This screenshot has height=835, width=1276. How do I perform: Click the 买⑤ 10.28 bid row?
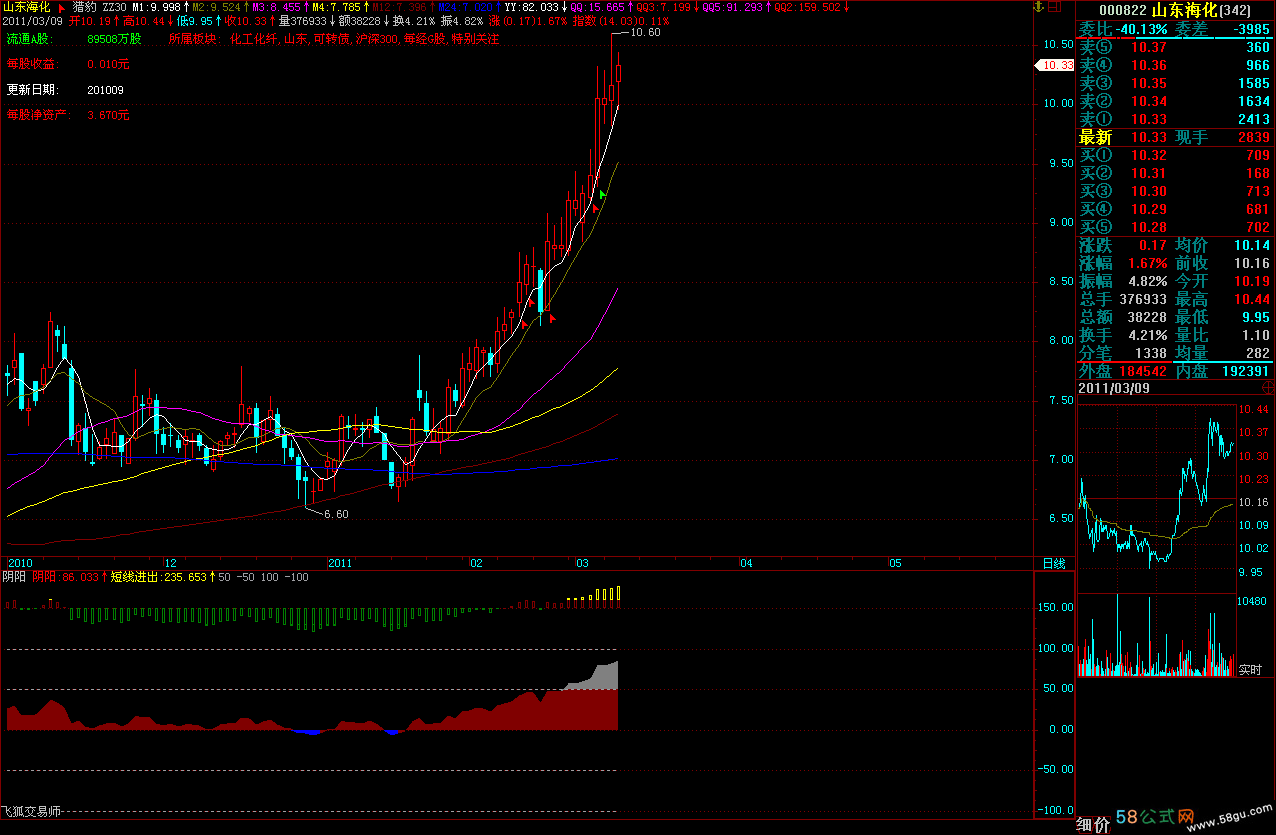click(1175, 227)
